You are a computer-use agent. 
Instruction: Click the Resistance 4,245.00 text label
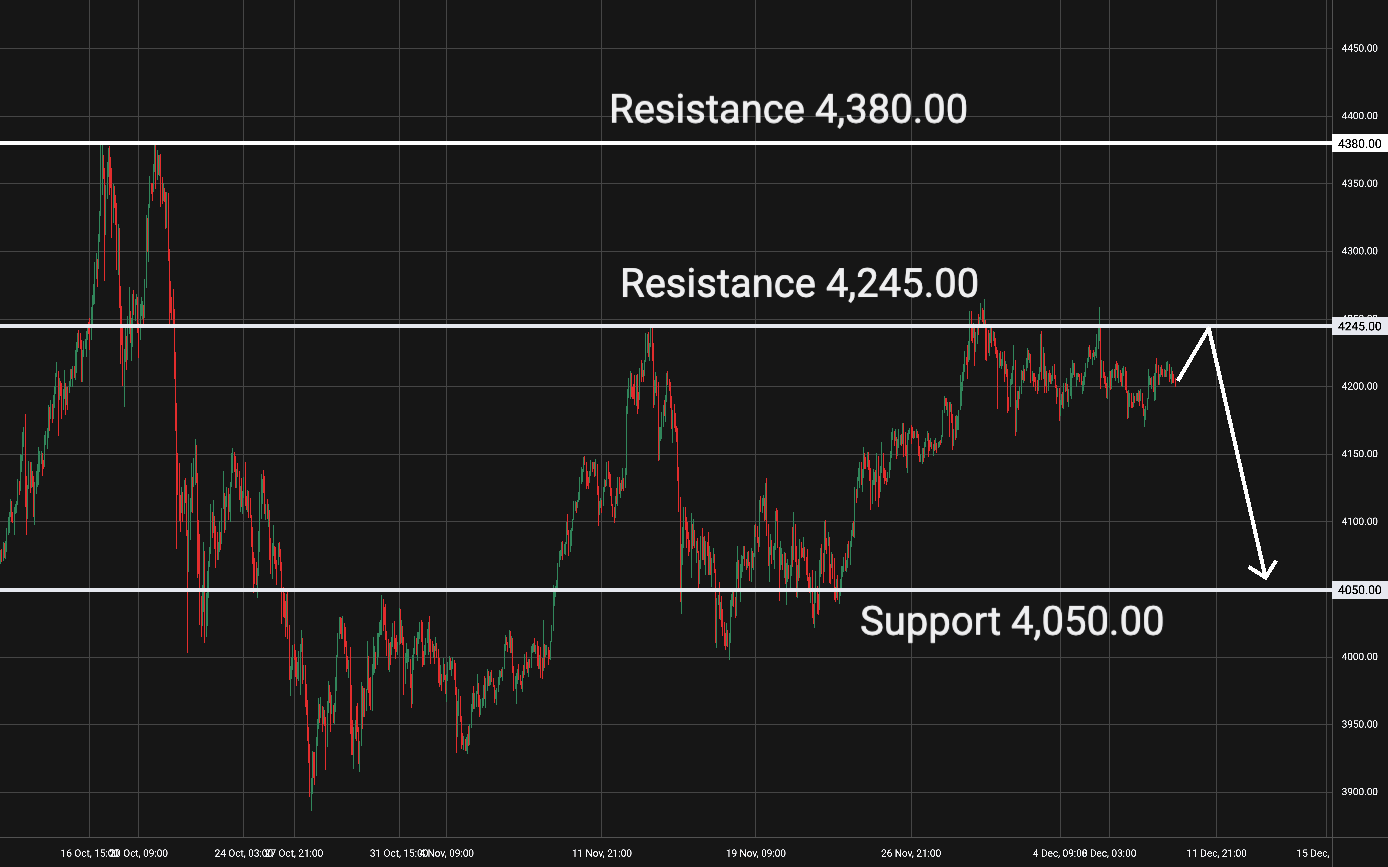pos(798,284)
